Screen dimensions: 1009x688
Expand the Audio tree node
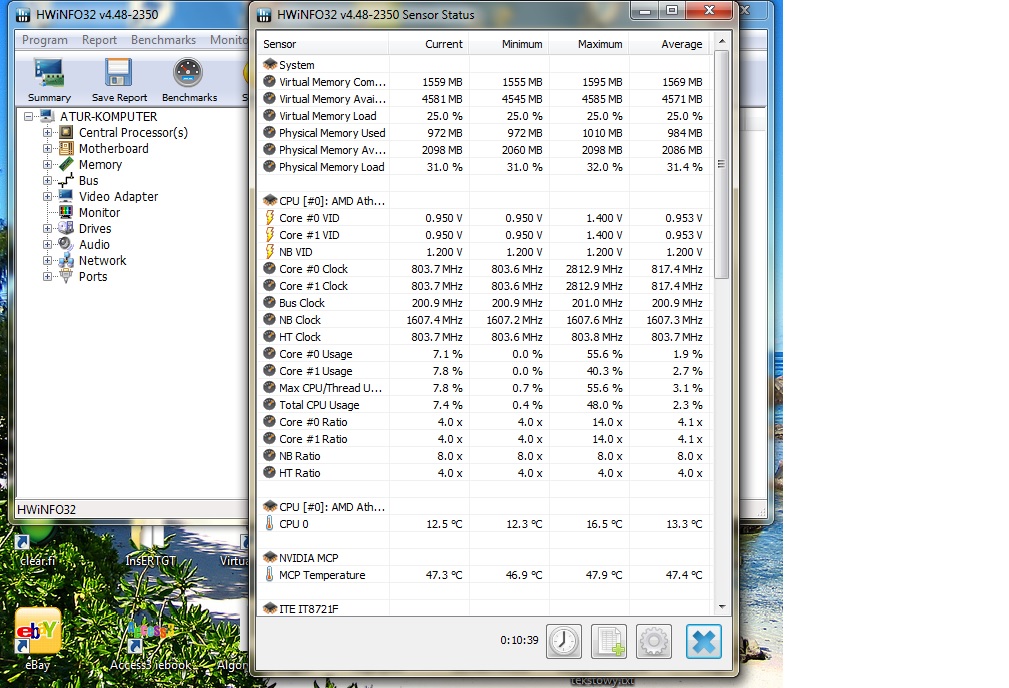47,245
